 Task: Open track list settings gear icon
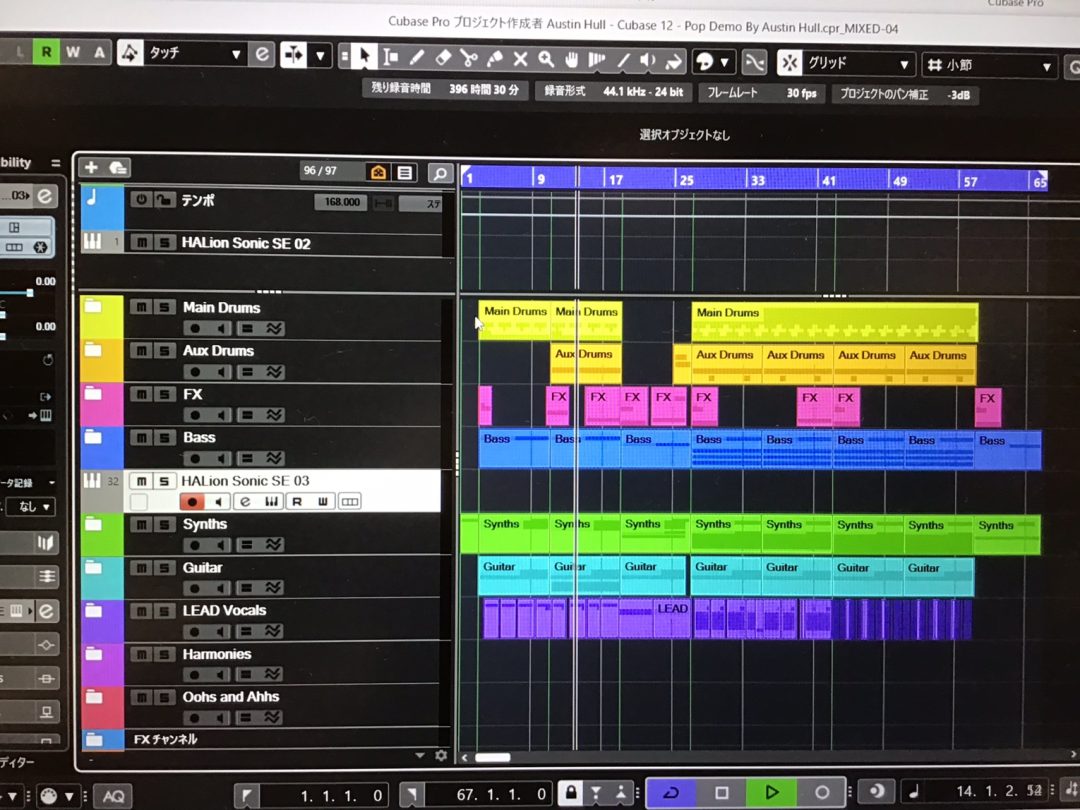442,756
